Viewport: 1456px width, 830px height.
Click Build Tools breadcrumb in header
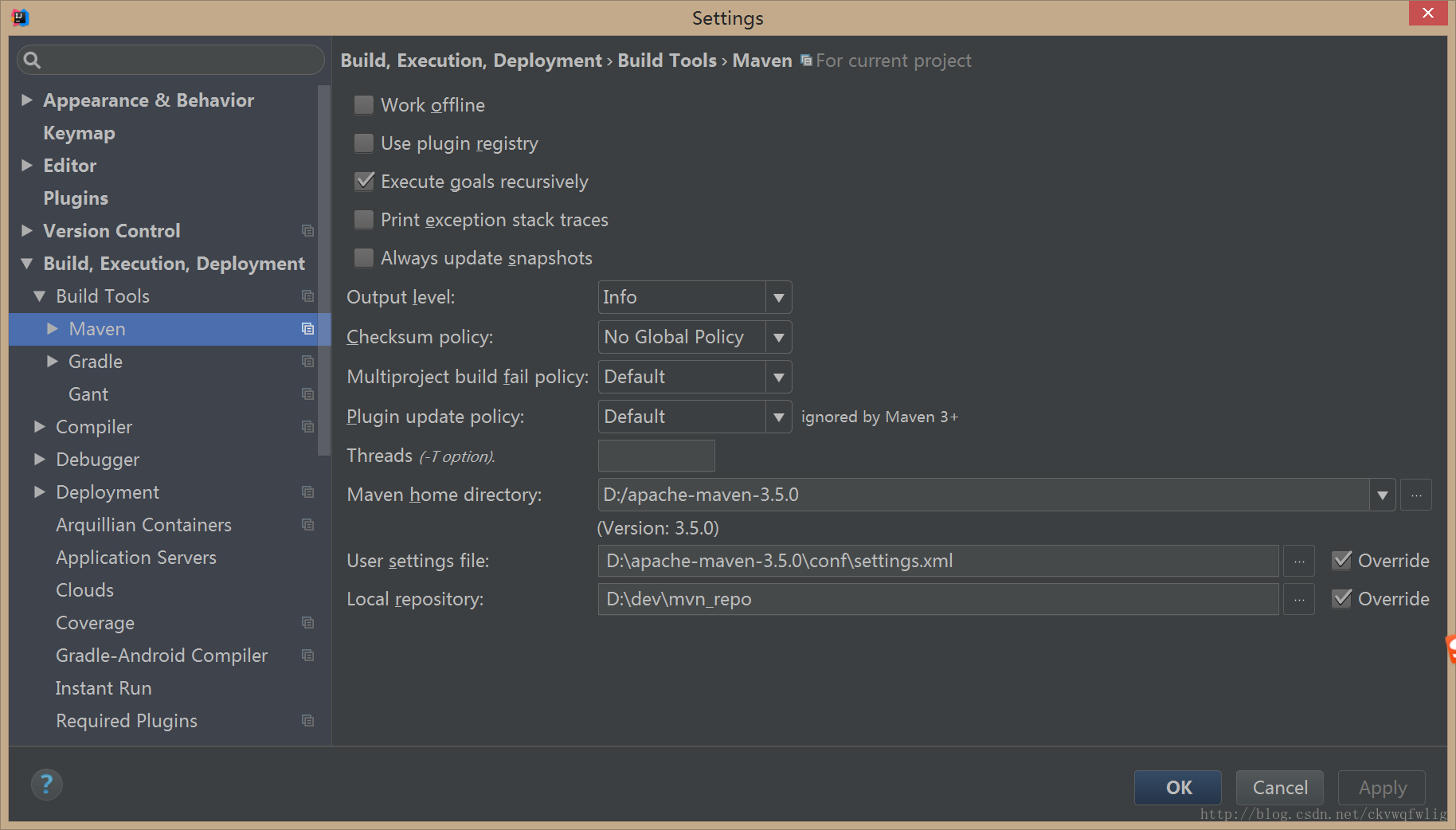pyautogui.click(x=667, y=61)
